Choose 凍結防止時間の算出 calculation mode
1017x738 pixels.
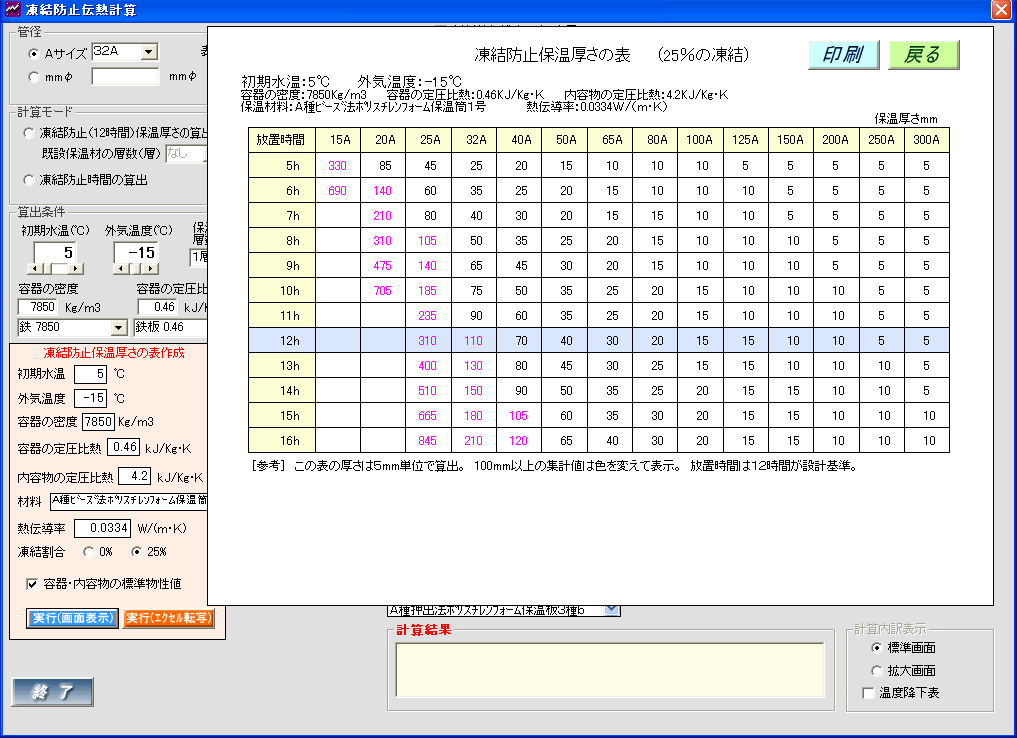tap(29, 180)
